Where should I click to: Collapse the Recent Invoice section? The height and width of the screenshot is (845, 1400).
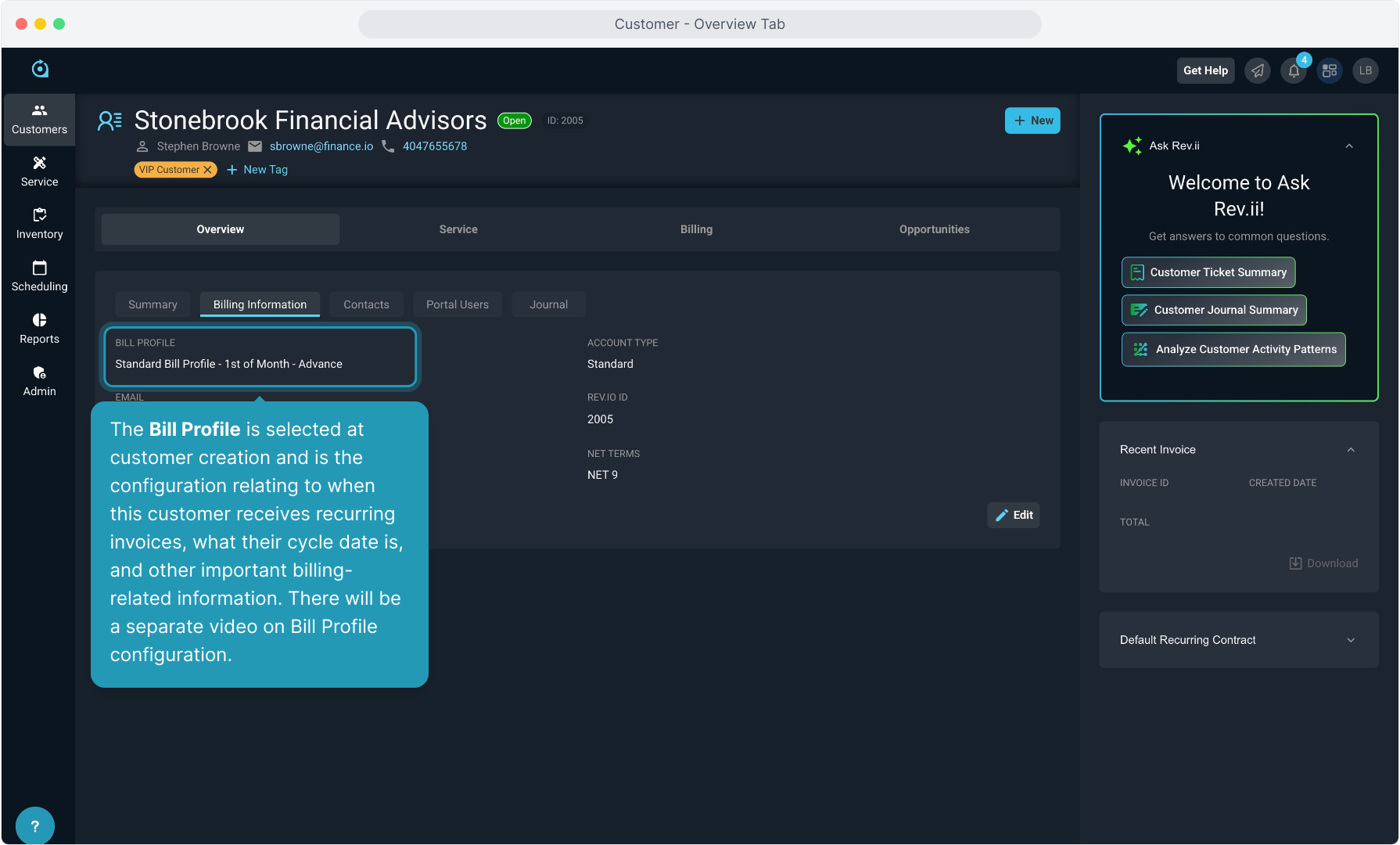click(1350, 450)
